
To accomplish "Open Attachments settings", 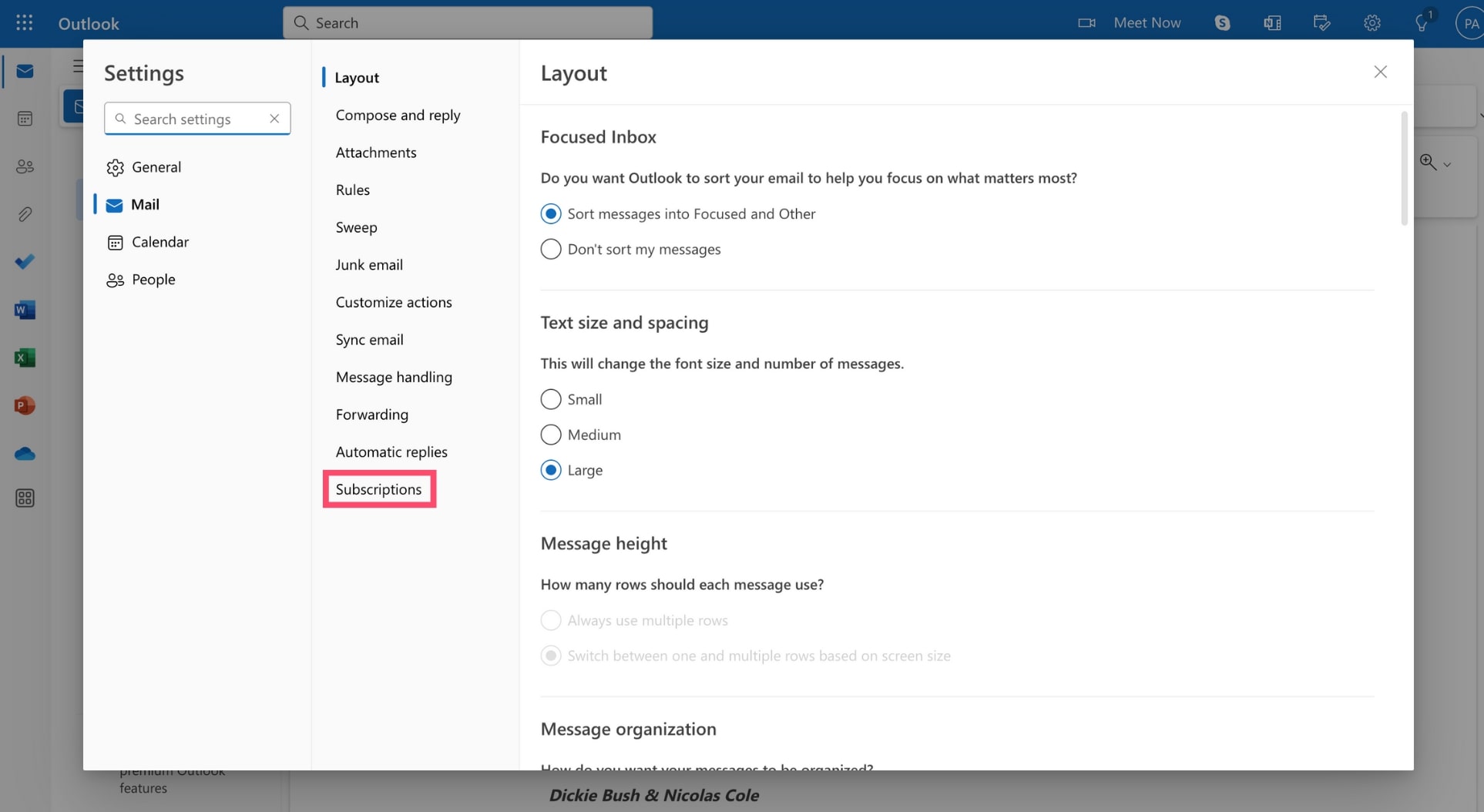I will (x=376, y=153).
